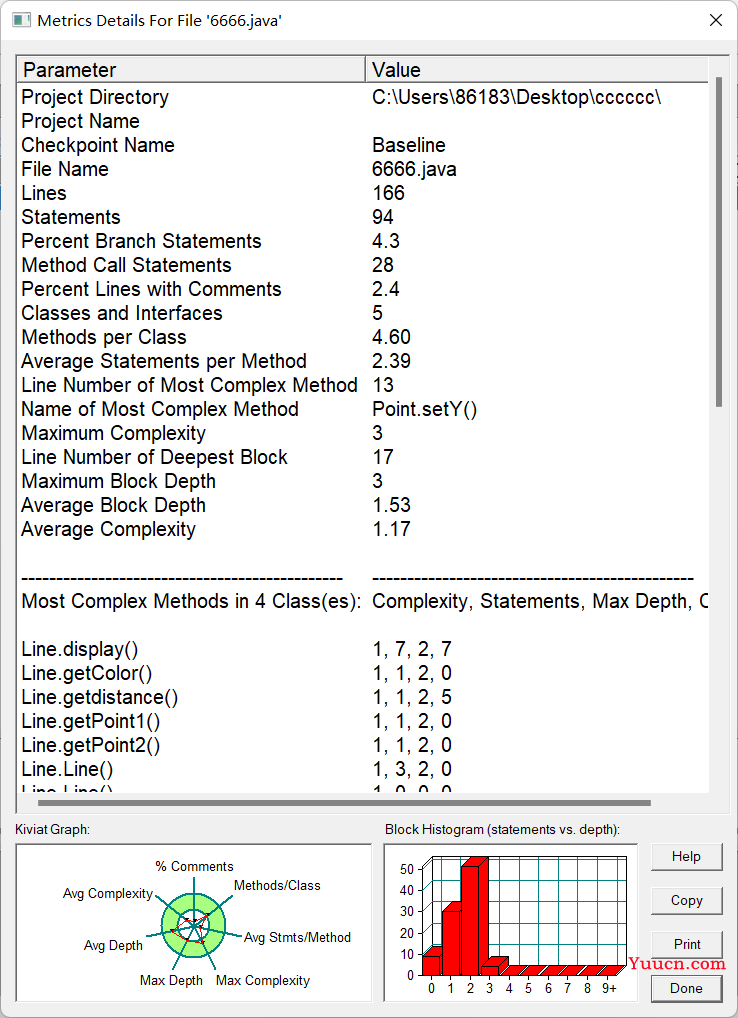
Task: Select the Value column header
Action: (537, 69)
